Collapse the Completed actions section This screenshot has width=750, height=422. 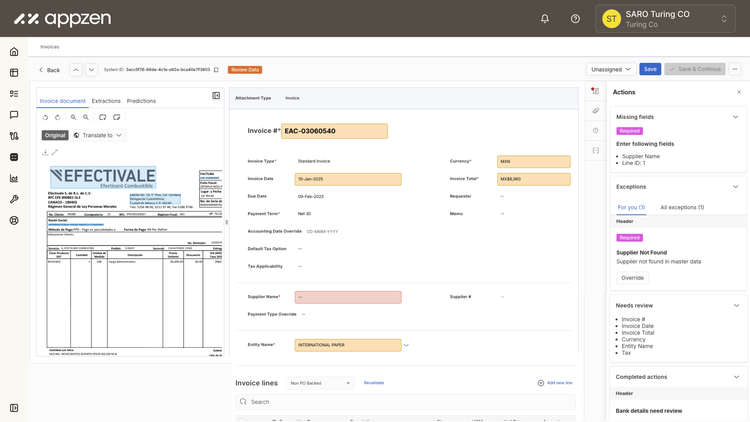(736, 377)
